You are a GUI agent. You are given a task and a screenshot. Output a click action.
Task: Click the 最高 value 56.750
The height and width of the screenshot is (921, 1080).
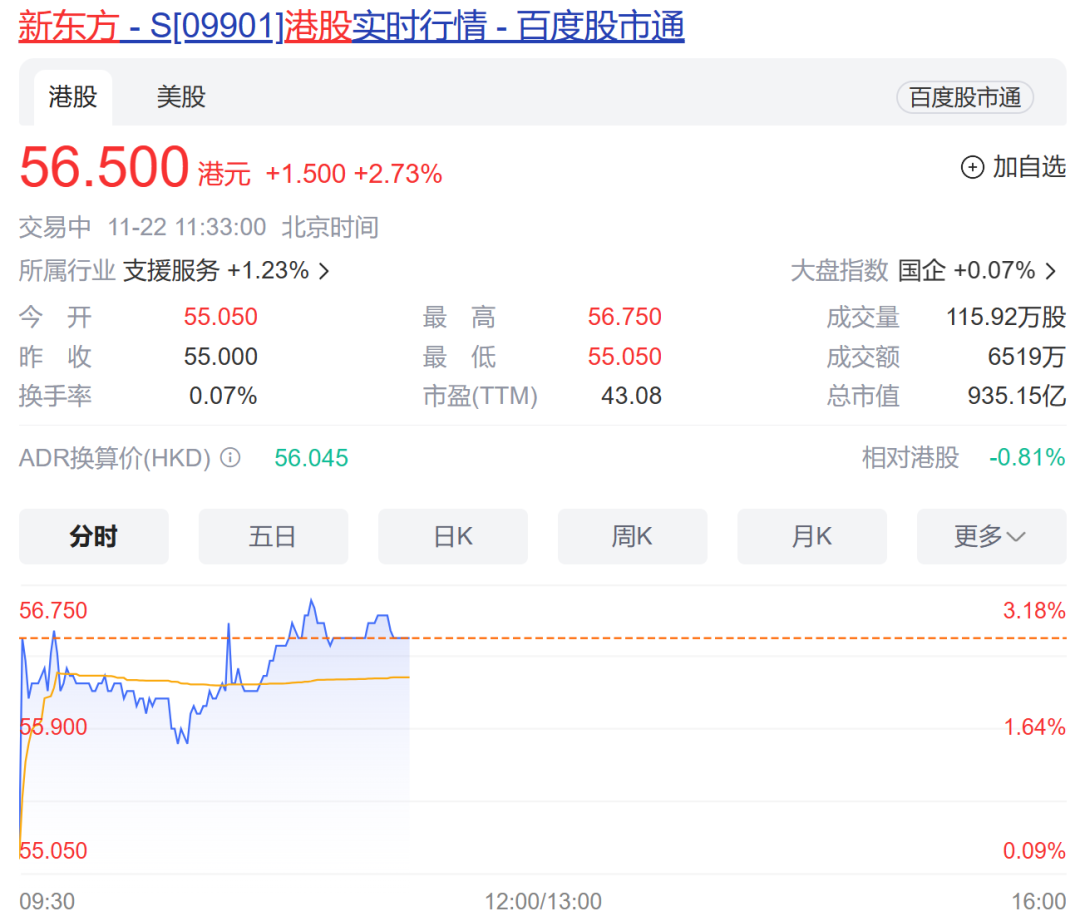625,317
